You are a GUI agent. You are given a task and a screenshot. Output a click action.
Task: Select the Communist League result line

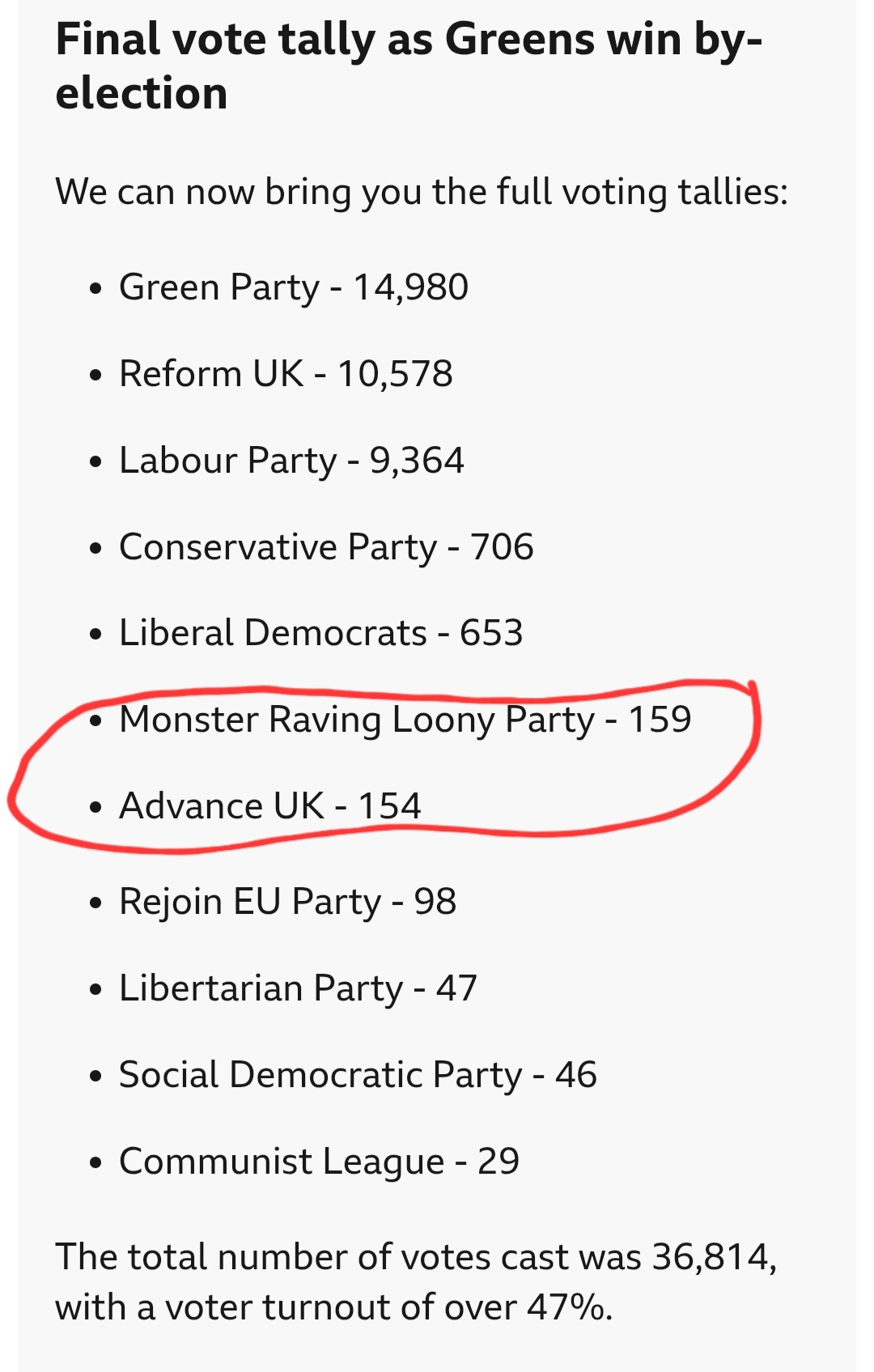[319, 1162]
